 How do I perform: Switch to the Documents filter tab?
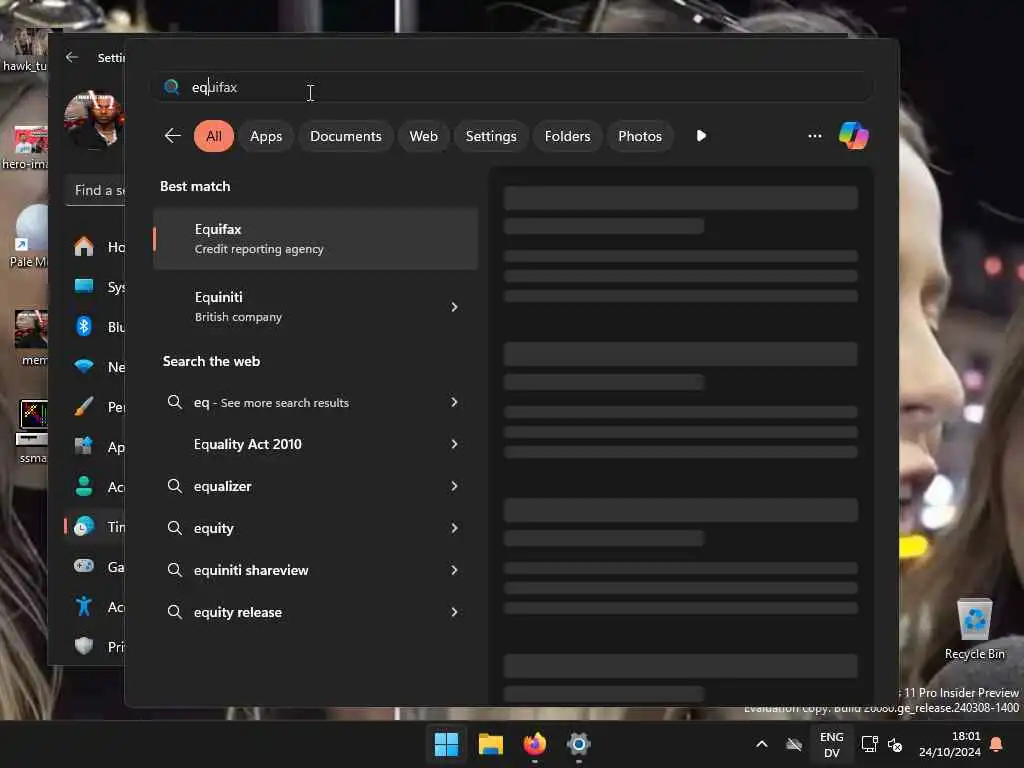click(345, 136)
